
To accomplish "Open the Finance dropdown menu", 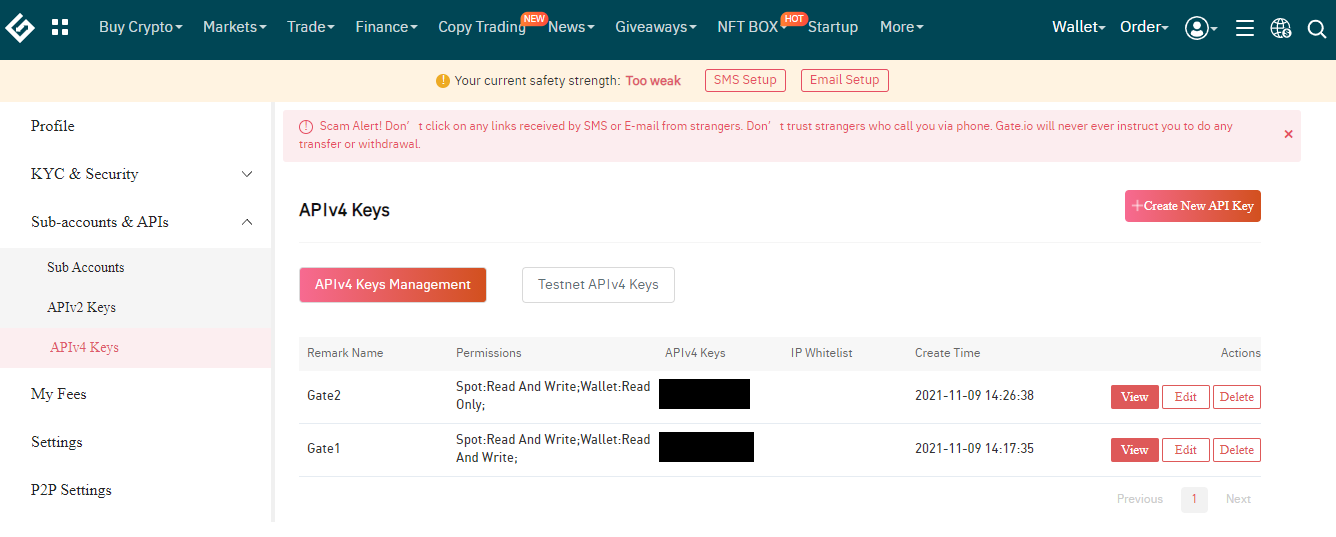I will click(x=386, y=27).
